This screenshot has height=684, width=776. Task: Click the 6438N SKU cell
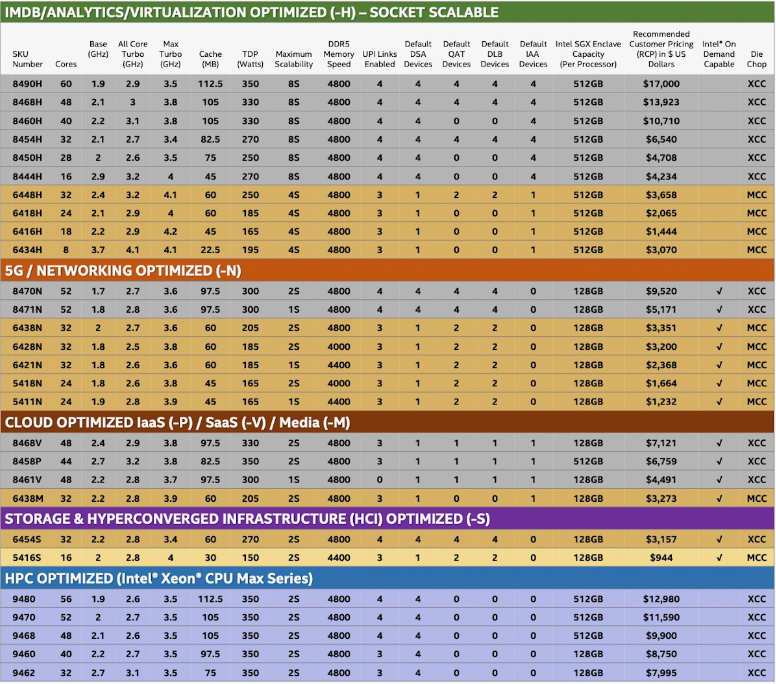[27, 328]
